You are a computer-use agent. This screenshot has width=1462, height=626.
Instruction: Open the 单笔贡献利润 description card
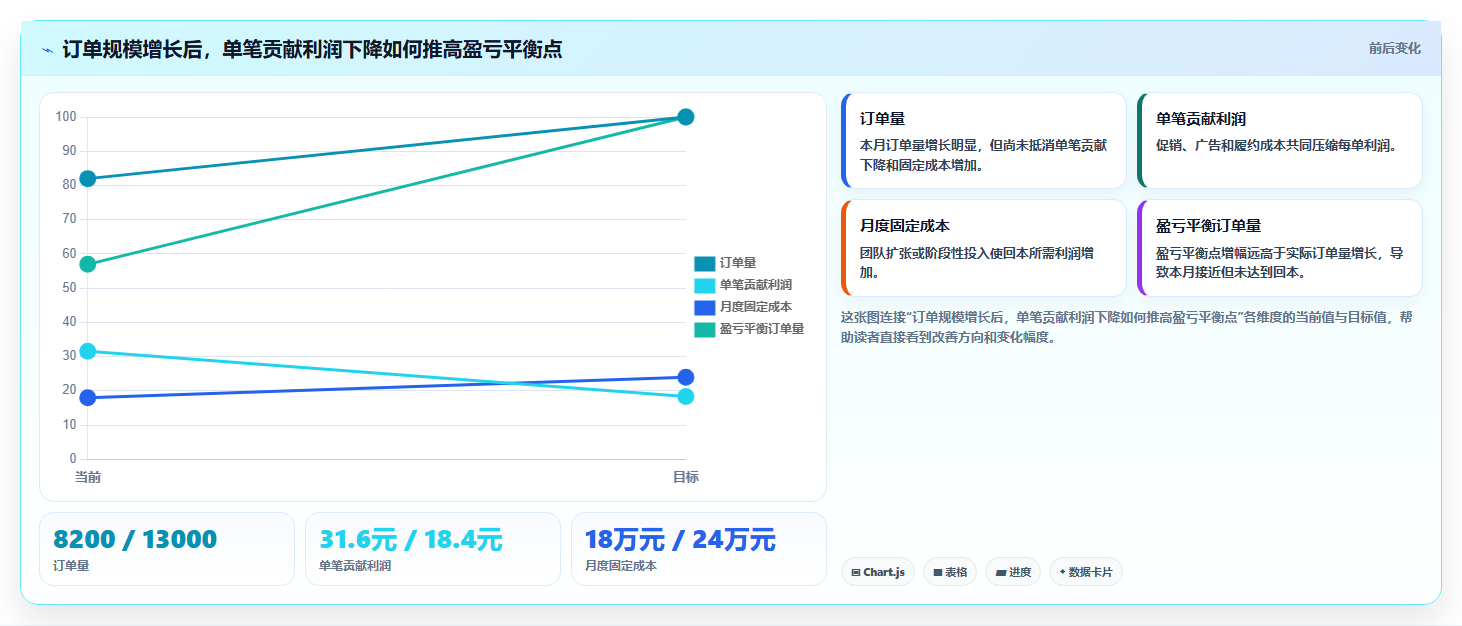(x=1280, y=141)
